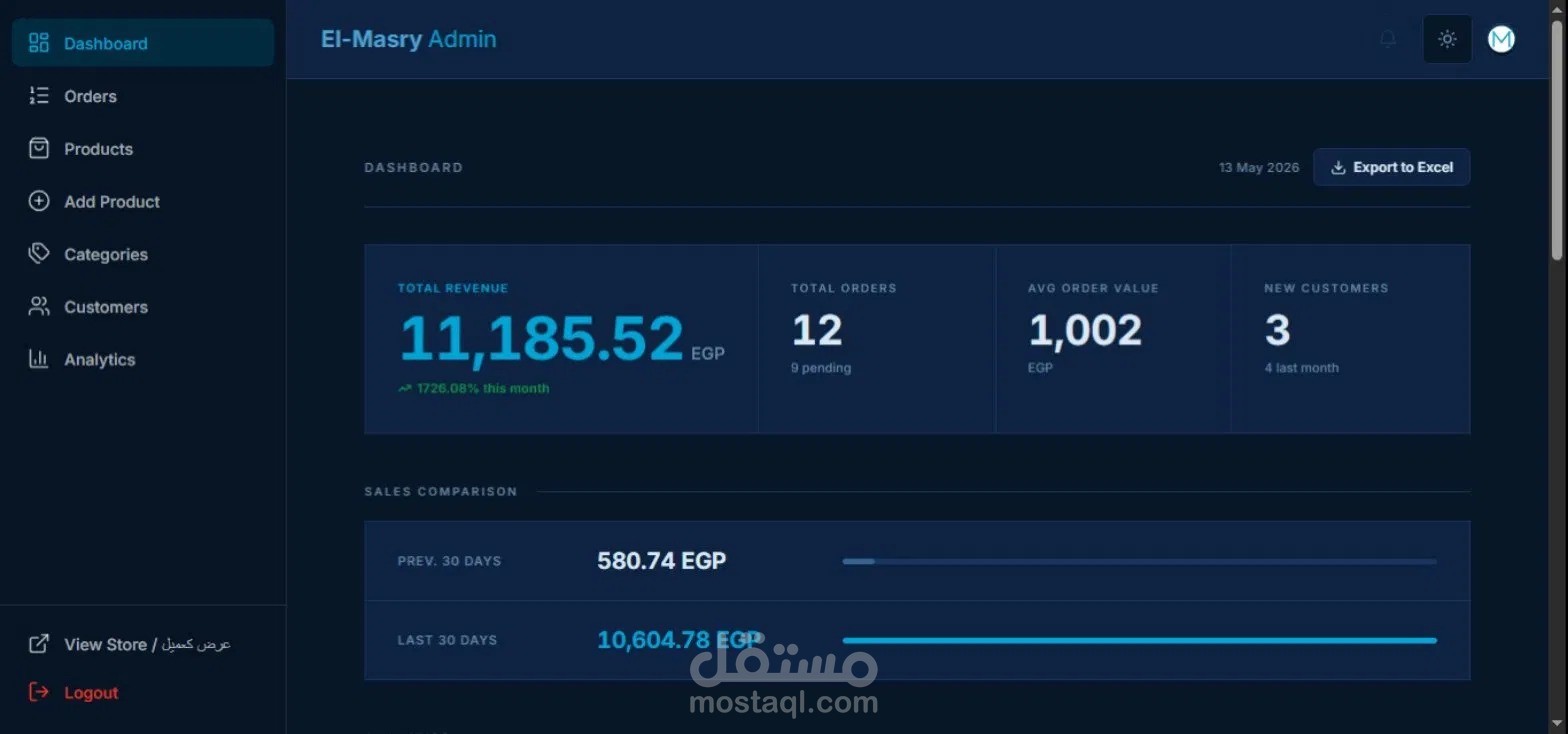The width and height of the screenshot is (1568, 734).
Task: Click the 10,604.78 EGP amount
Action: (680, 640)
